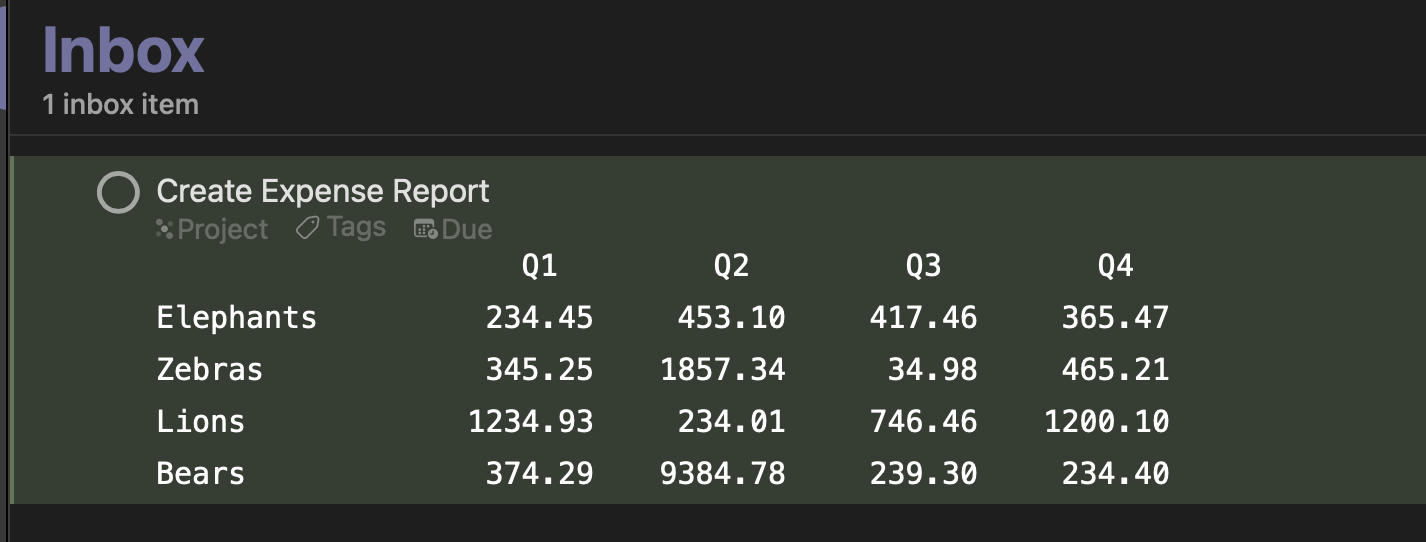Viewport: 1426px width, 542px height.
Task: Mark Create Expense Report as complete
Action: coord(118,192)
